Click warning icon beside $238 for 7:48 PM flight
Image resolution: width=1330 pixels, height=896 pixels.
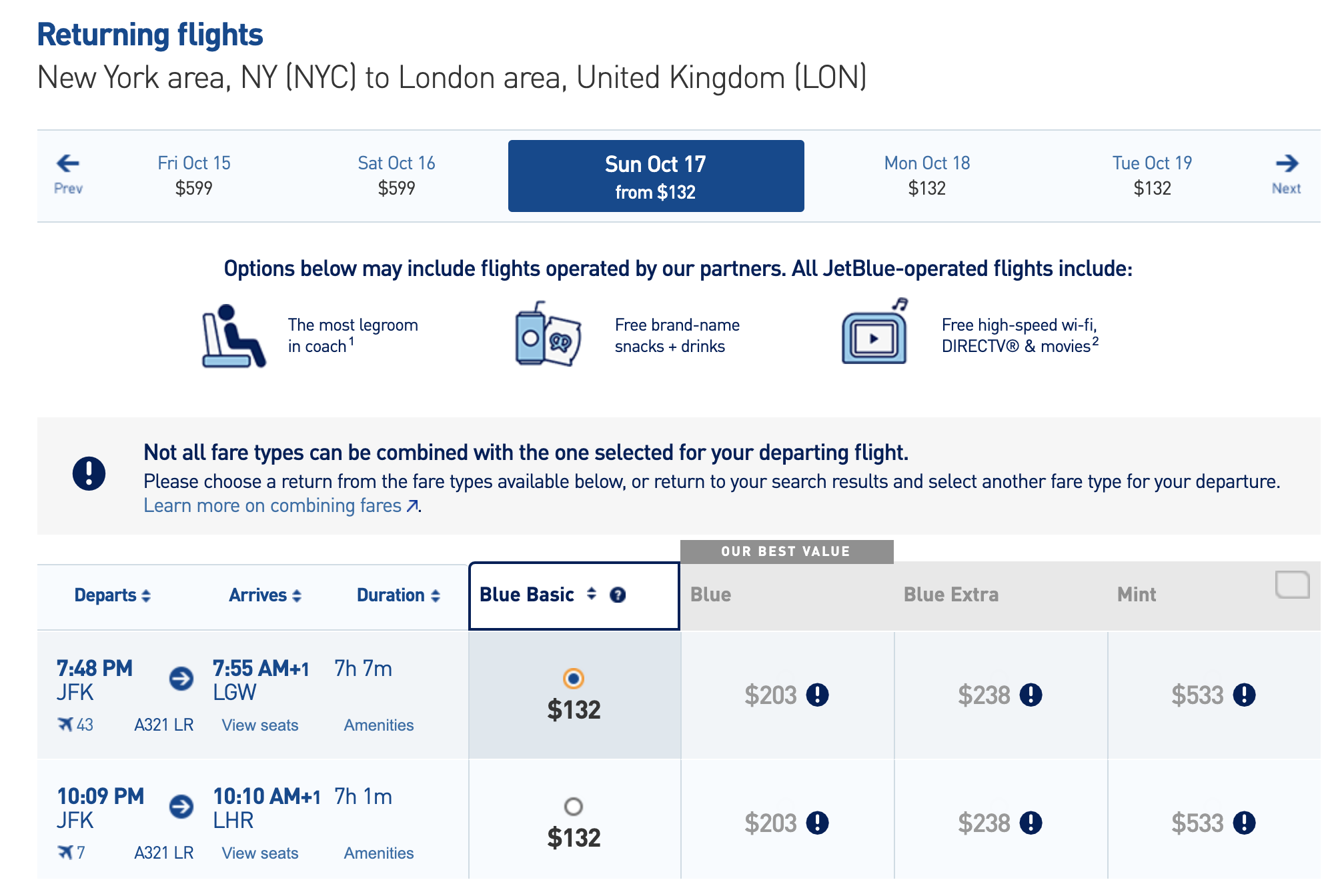(x=1031, y=695)
